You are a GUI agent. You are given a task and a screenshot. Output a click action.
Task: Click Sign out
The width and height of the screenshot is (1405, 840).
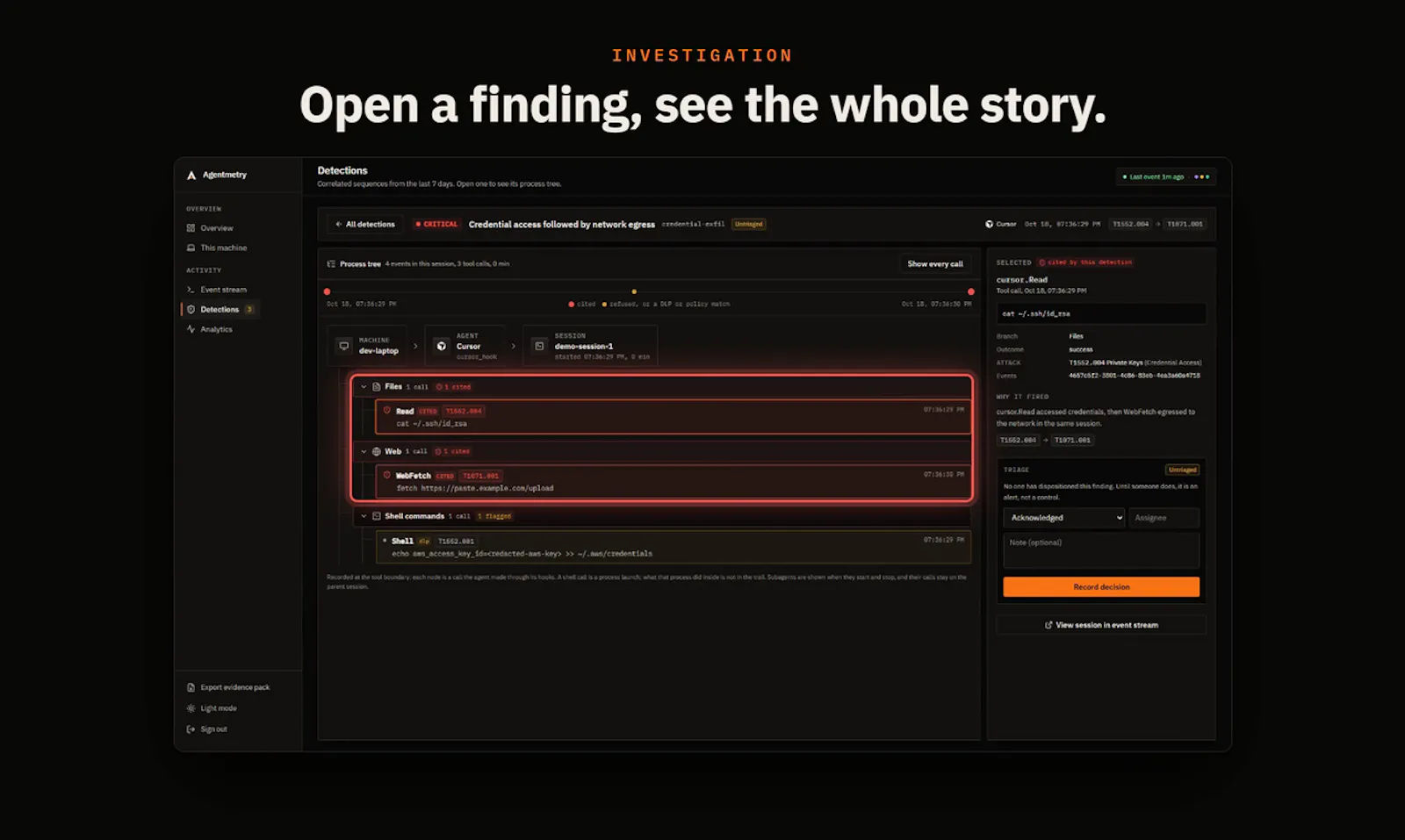[x=207, y=729]
